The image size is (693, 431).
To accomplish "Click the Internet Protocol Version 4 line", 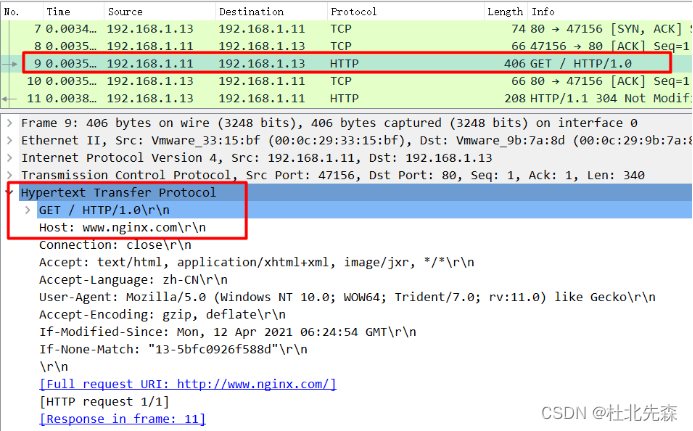I will pyautogui.click(x=256, y=158).
